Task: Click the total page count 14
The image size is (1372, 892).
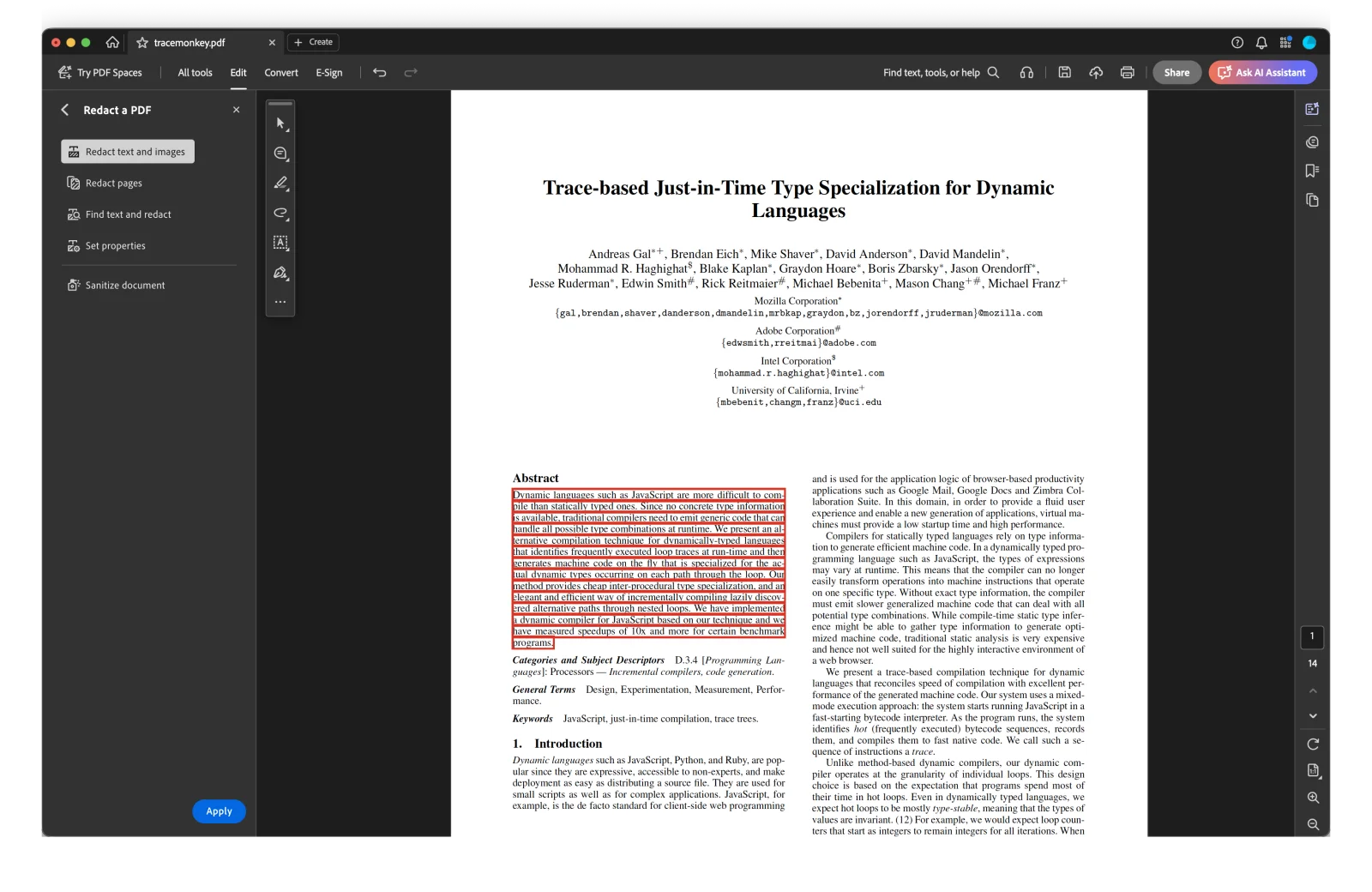Action: (x=1312, y=664)
